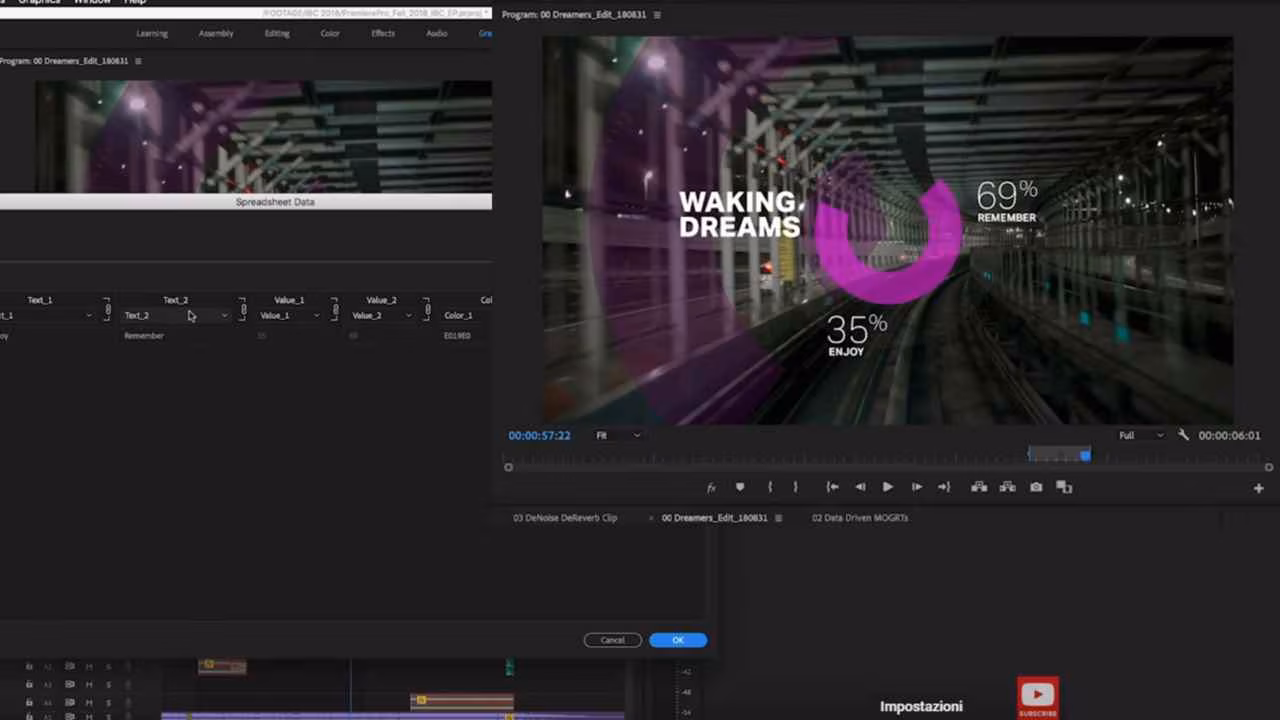Open the Value_1 mapping dropdown
Viewport: 1280px width, 720px height.
(x=290, y=316)
